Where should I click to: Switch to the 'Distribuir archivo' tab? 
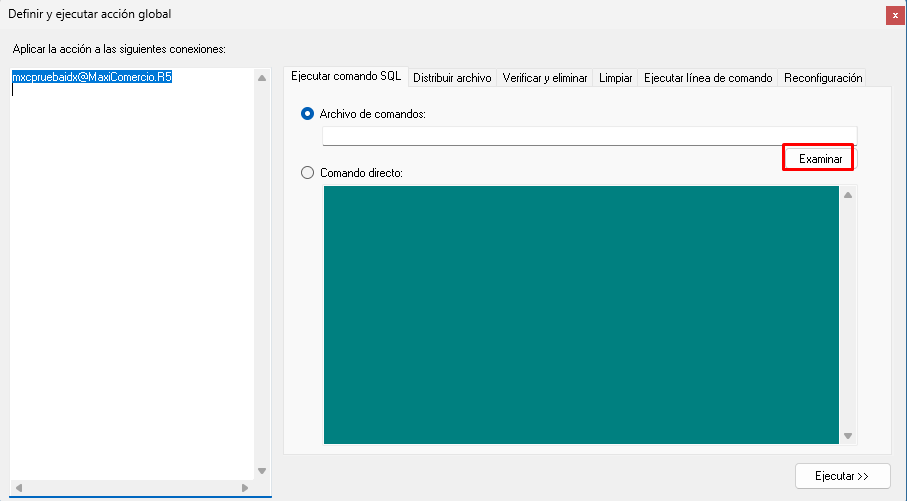point(452,78)
